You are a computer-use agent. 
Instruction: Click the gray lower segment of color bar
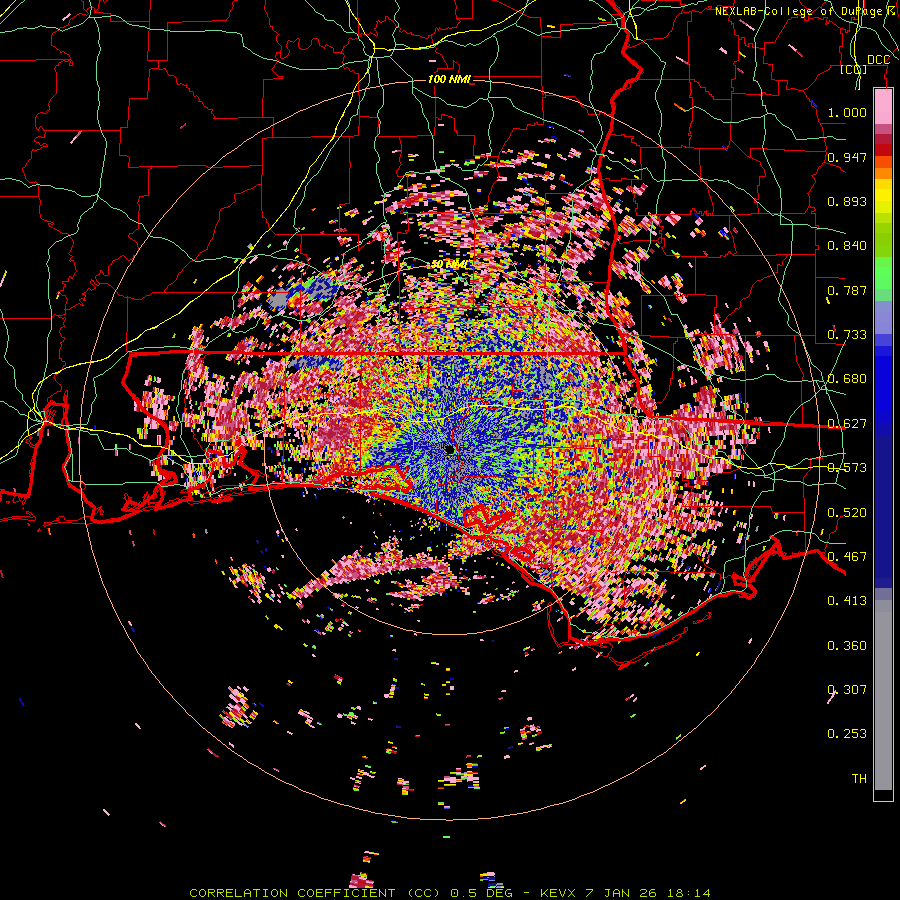pyautogui.click(x=883, y=695)
